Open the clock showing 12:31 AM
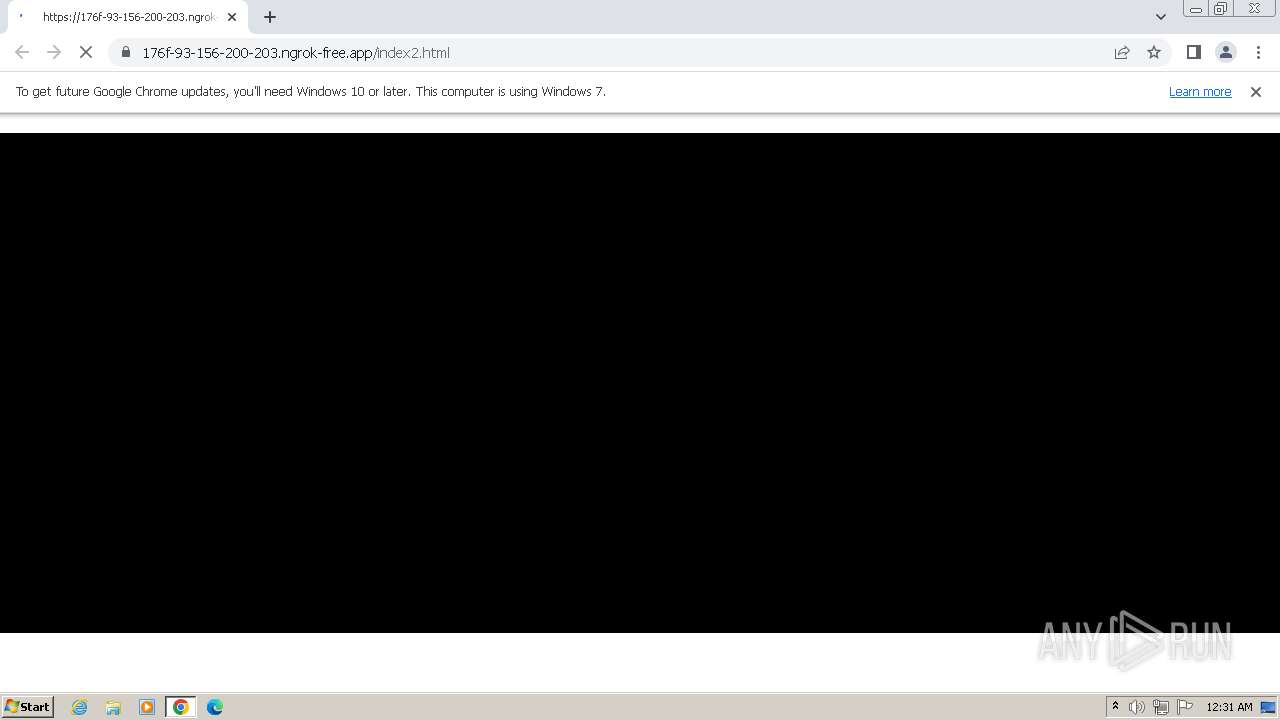 coord(1229,707)
